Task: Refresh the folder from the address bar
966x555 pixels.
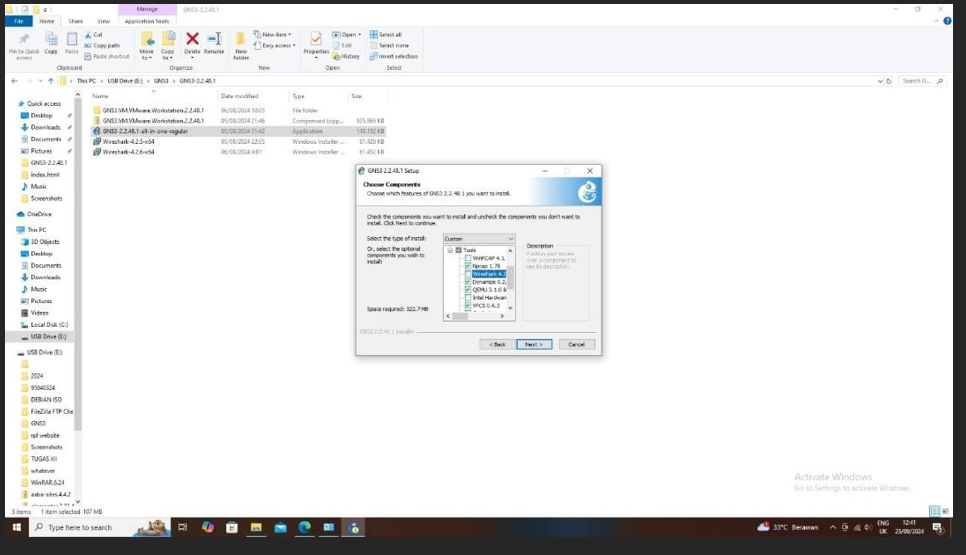Action: click(889, 81)
